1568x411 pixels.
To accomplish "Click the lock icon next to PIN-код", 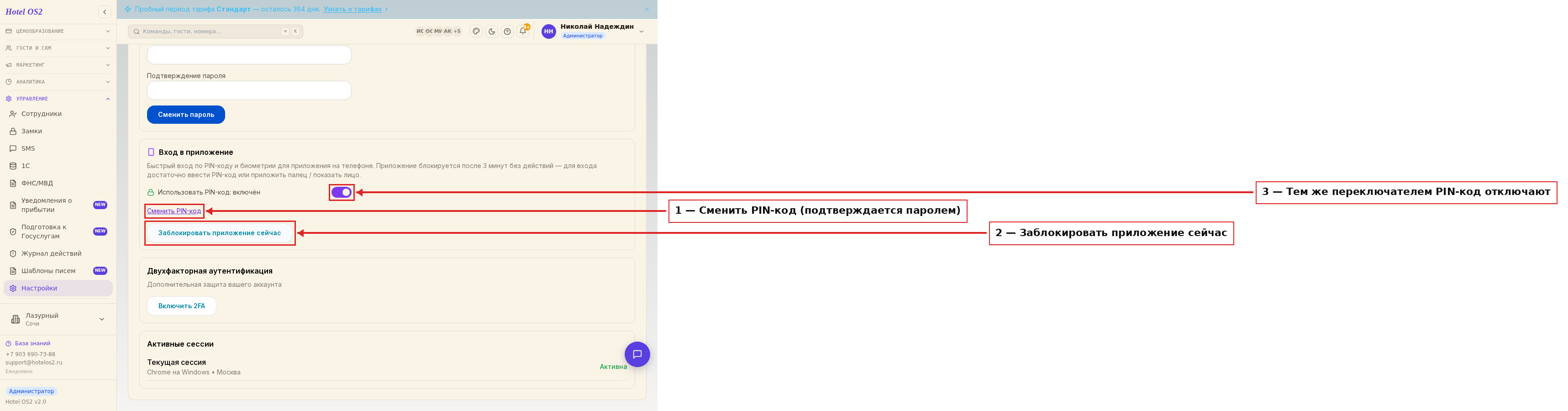I will coord(150,192).
